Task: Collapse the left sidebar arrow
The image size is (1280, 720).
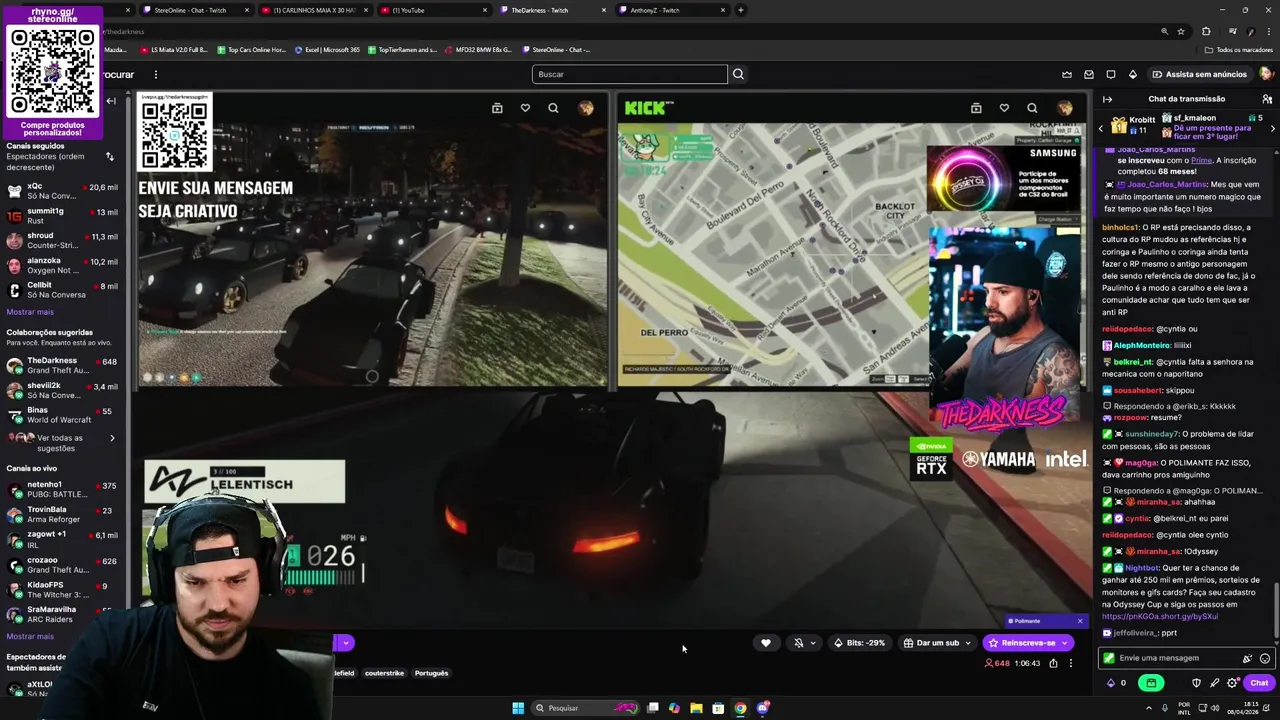Action: [111, 101]
